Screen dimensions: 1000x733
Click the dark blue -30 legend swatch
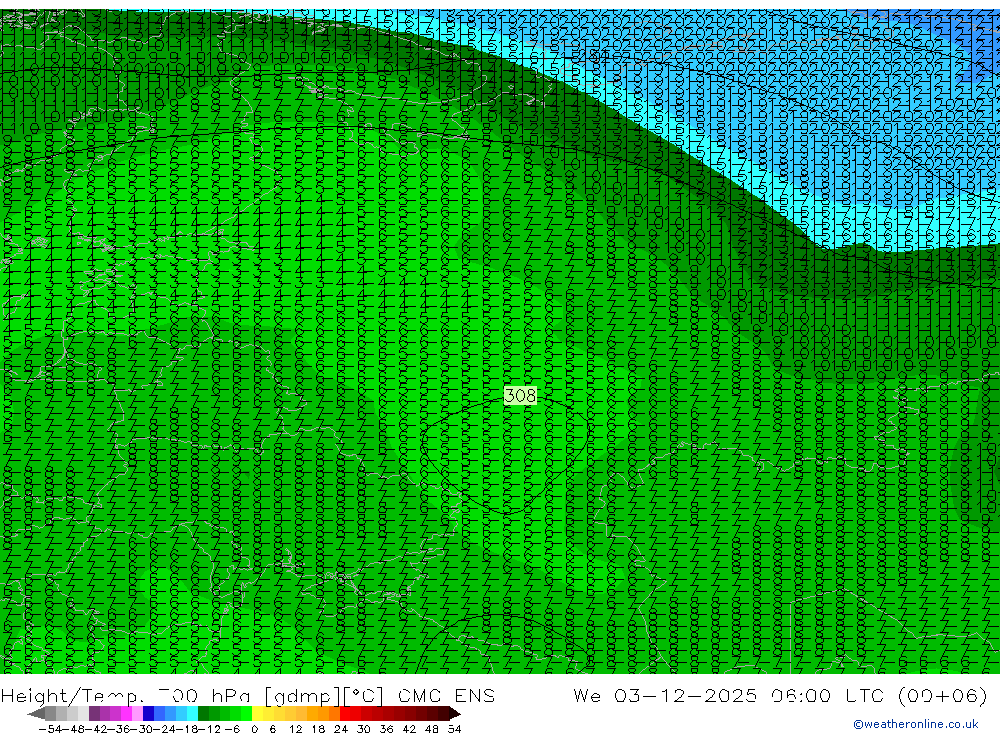click(x=148, y=714)
